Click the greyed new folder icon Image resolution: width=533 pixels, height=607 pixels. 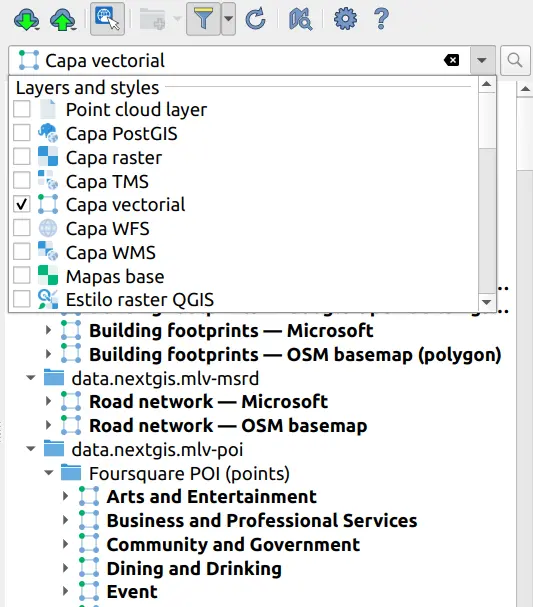pyautogui.click(x=153, y=19)
